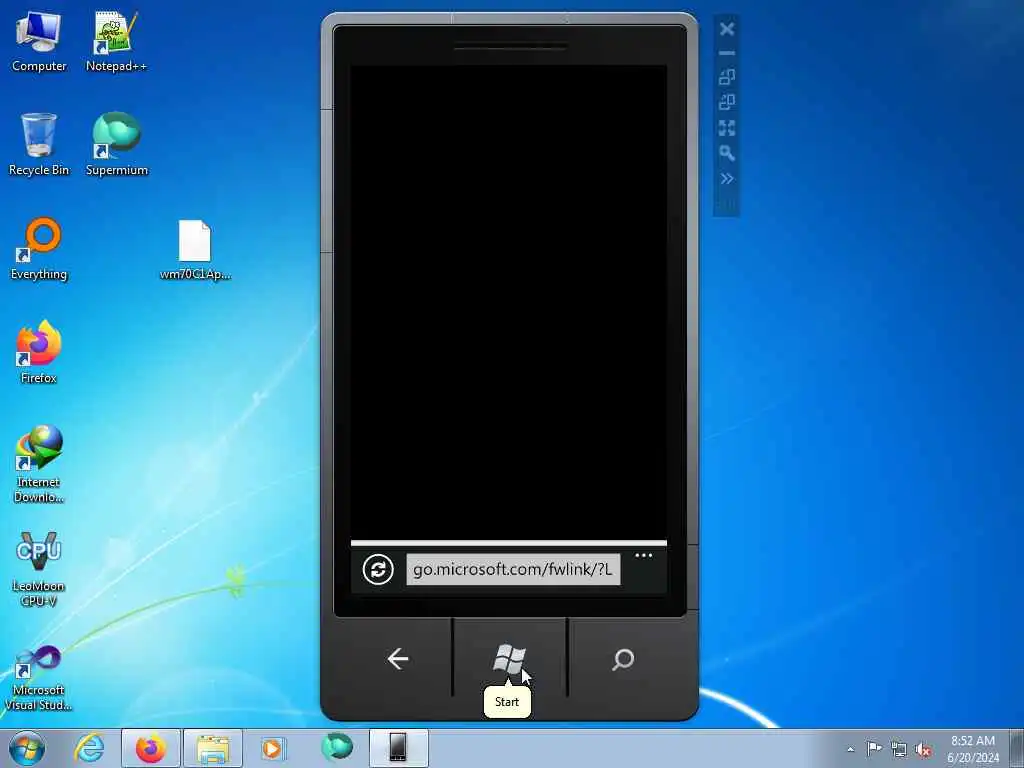Show hidden tray icons arrow
The width and height of the screenshot is (1024, 768).
(x=850, y=749)
